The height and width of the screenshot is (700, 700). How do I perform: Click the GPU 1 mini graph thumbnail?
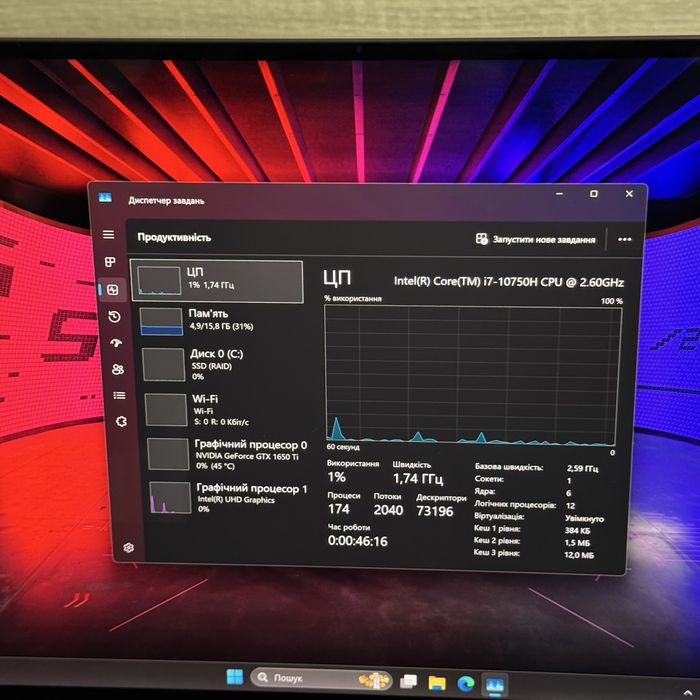[170, 497]
